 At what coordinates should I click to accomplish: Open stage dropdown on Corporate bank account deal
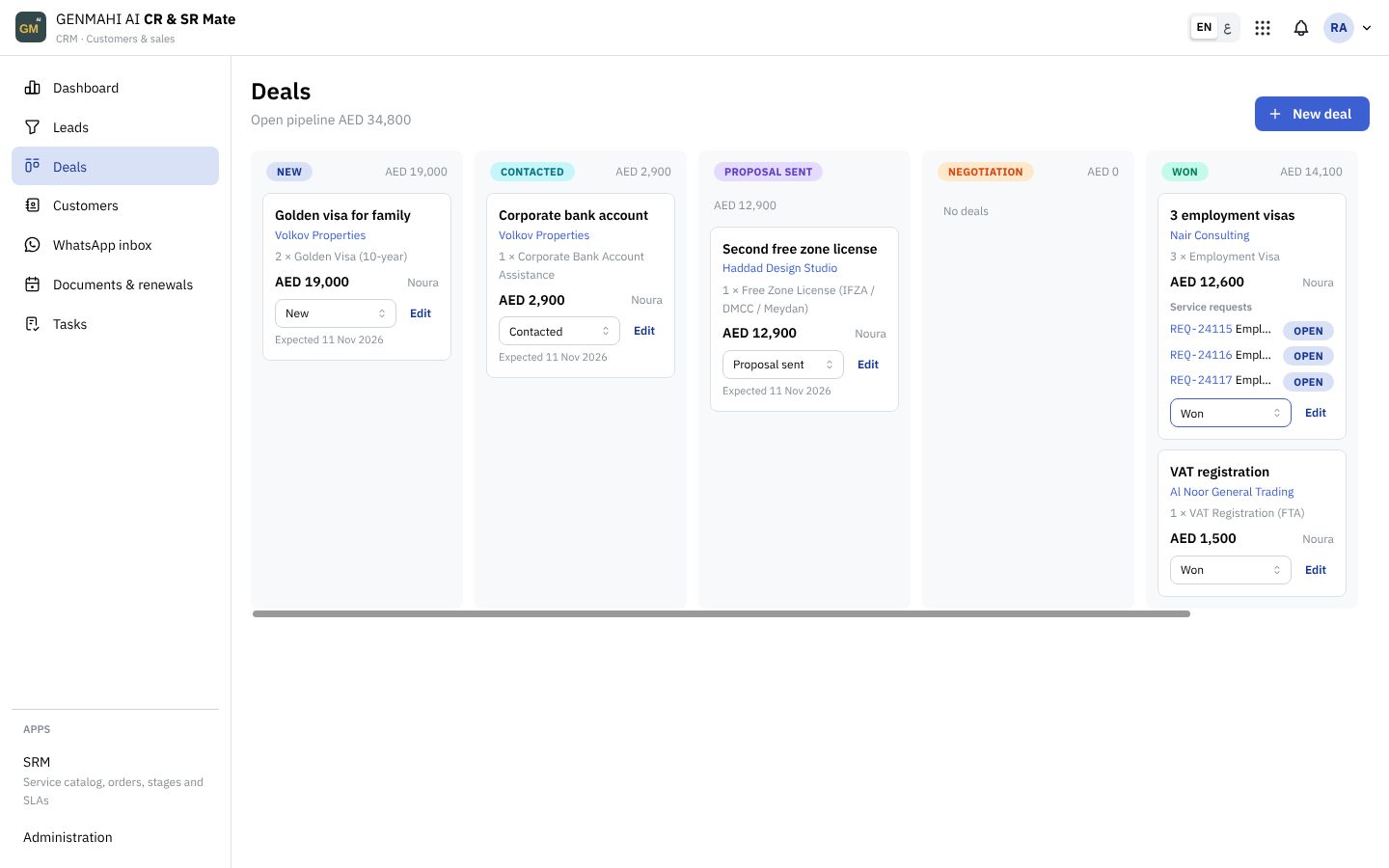click(x=559, y=331)
